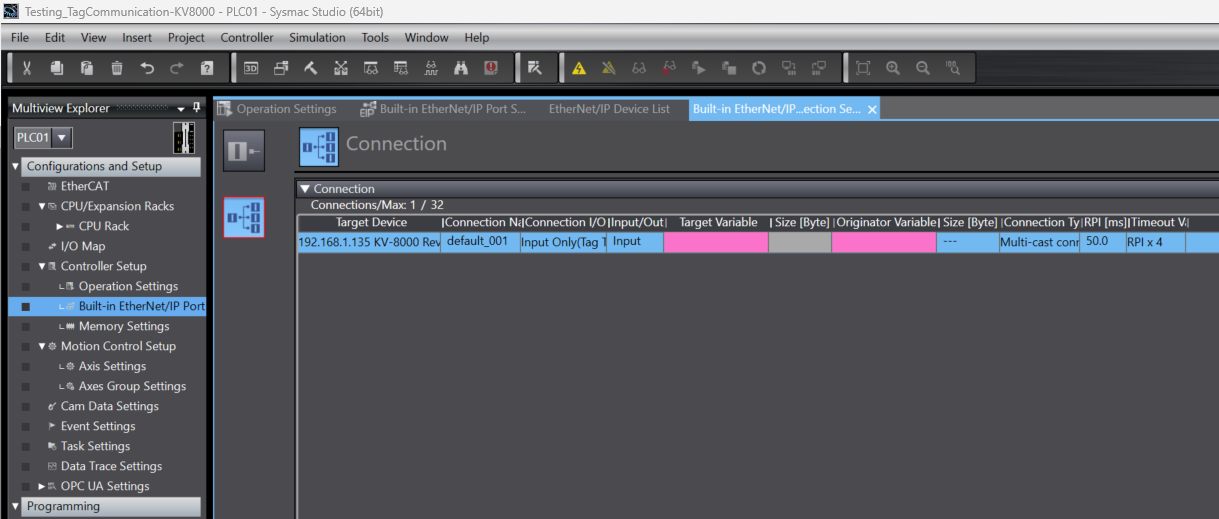
Task: Select EtherCAT in the explorer tree
Action: [85, 186]
